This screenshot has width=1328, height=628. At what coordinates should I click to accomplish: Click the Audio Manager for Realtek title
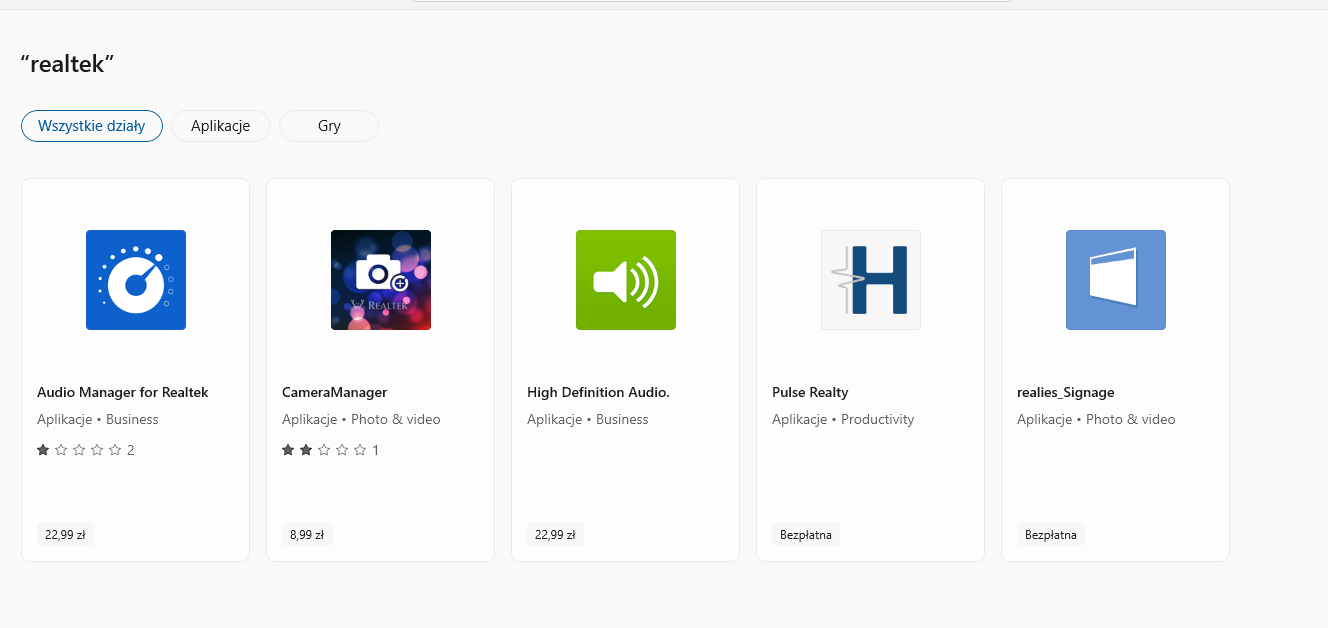(123, 392)
